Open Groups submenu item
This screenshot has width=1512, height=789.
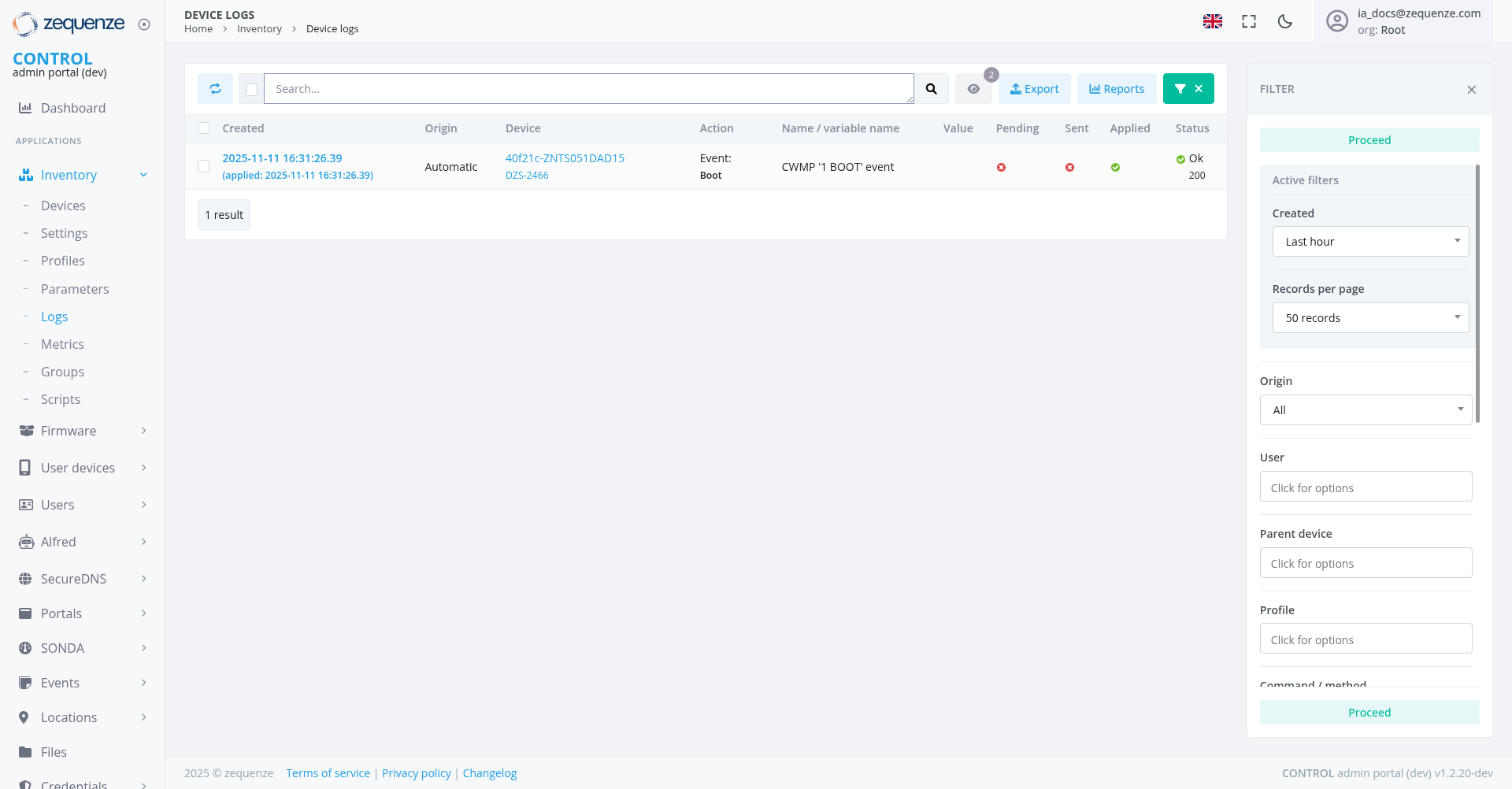point(62,372)
